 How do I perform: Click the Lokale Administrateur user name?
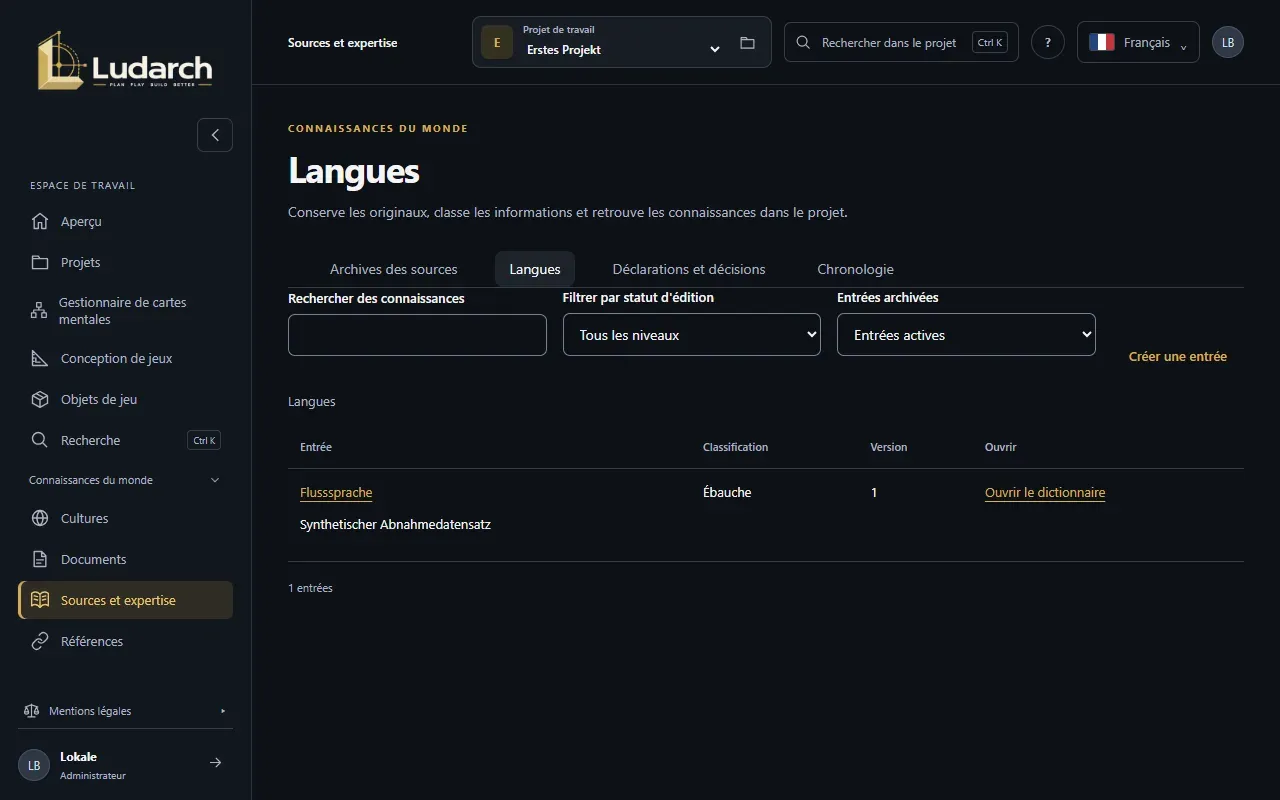(x=93, y=765)
